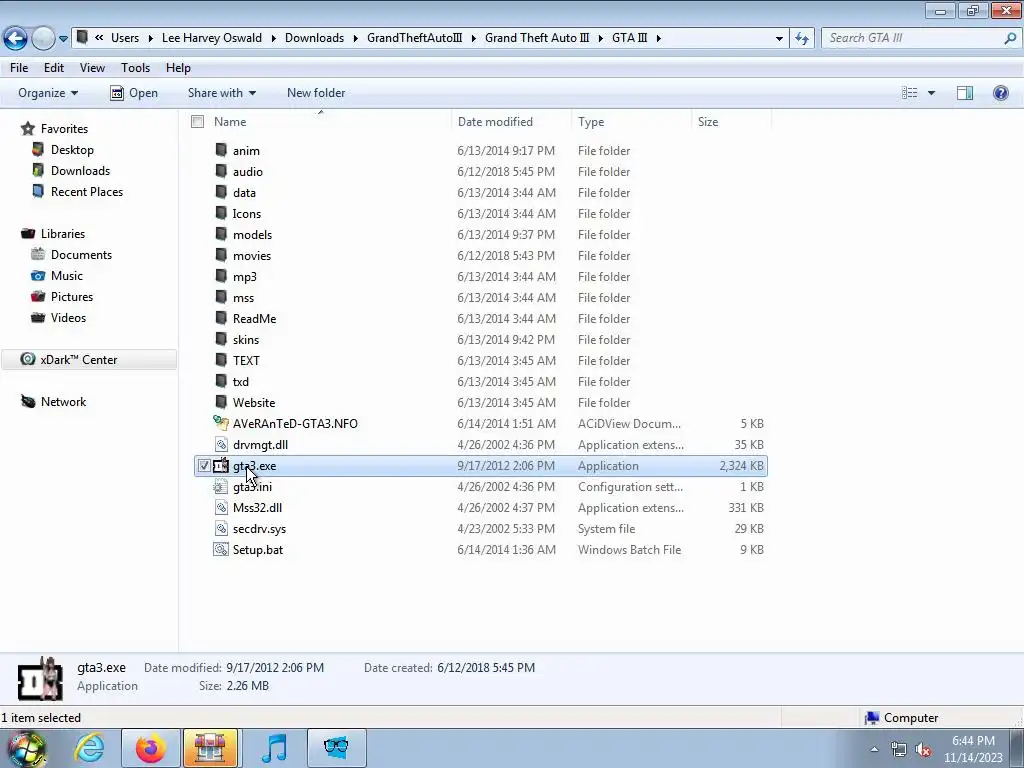The height and width of the screenshot is (768, 1024).
Task: Select the Icons folder icon
Action: 221,212
